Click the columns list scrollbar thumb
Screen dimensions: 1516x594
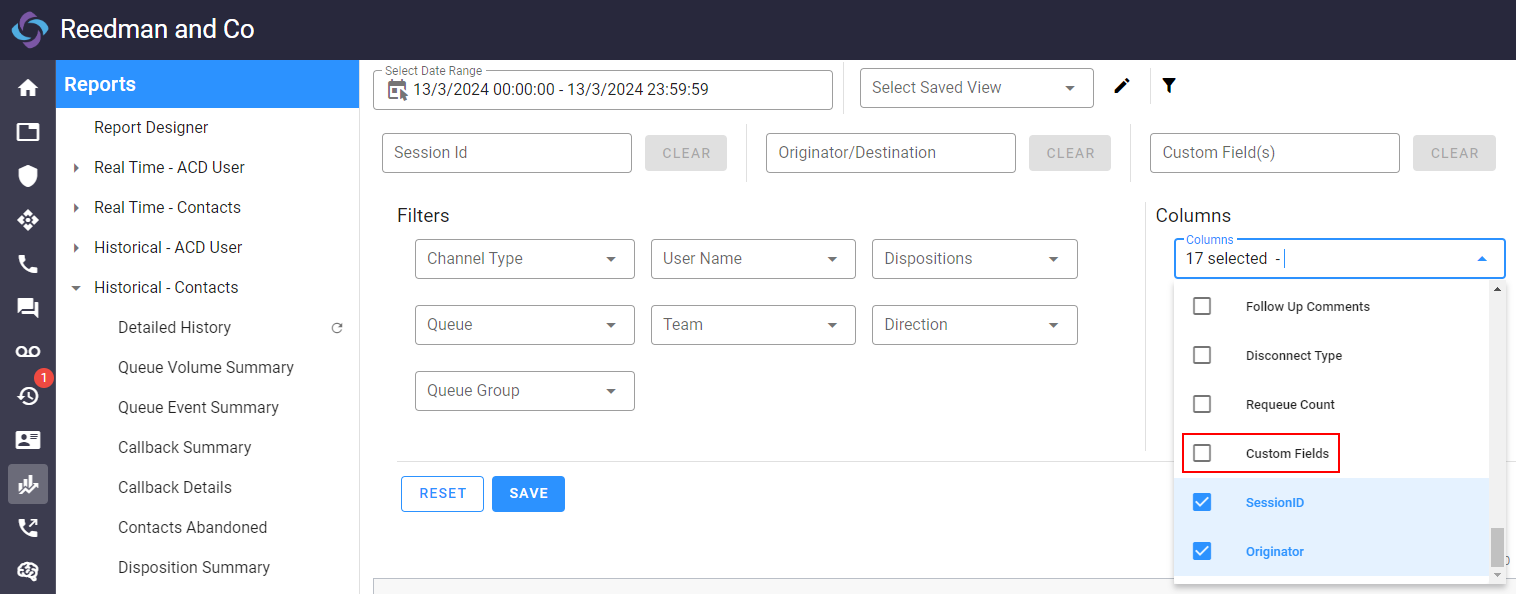[x=1497, y=547]
